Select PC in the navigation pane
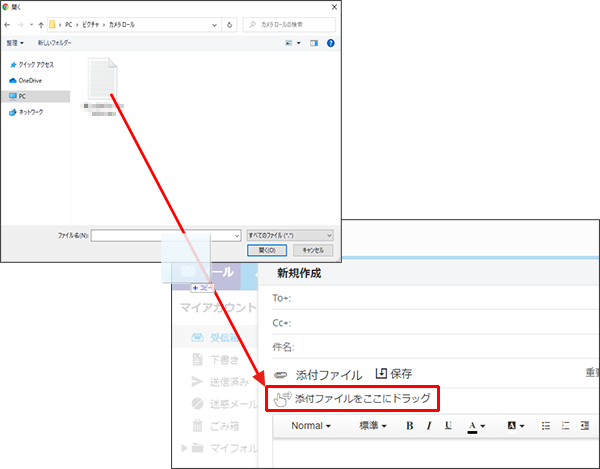This screenshot has width=600, height=469. coord(22,96)
